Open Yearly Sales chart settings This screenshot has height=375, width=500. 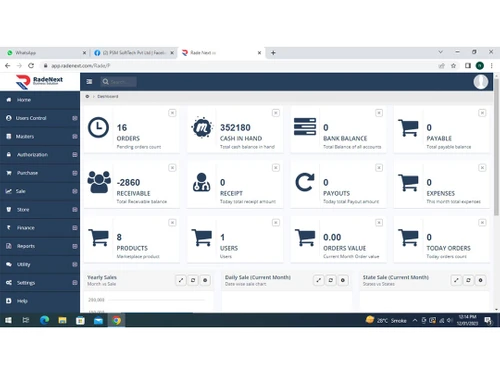click(205, 280)
